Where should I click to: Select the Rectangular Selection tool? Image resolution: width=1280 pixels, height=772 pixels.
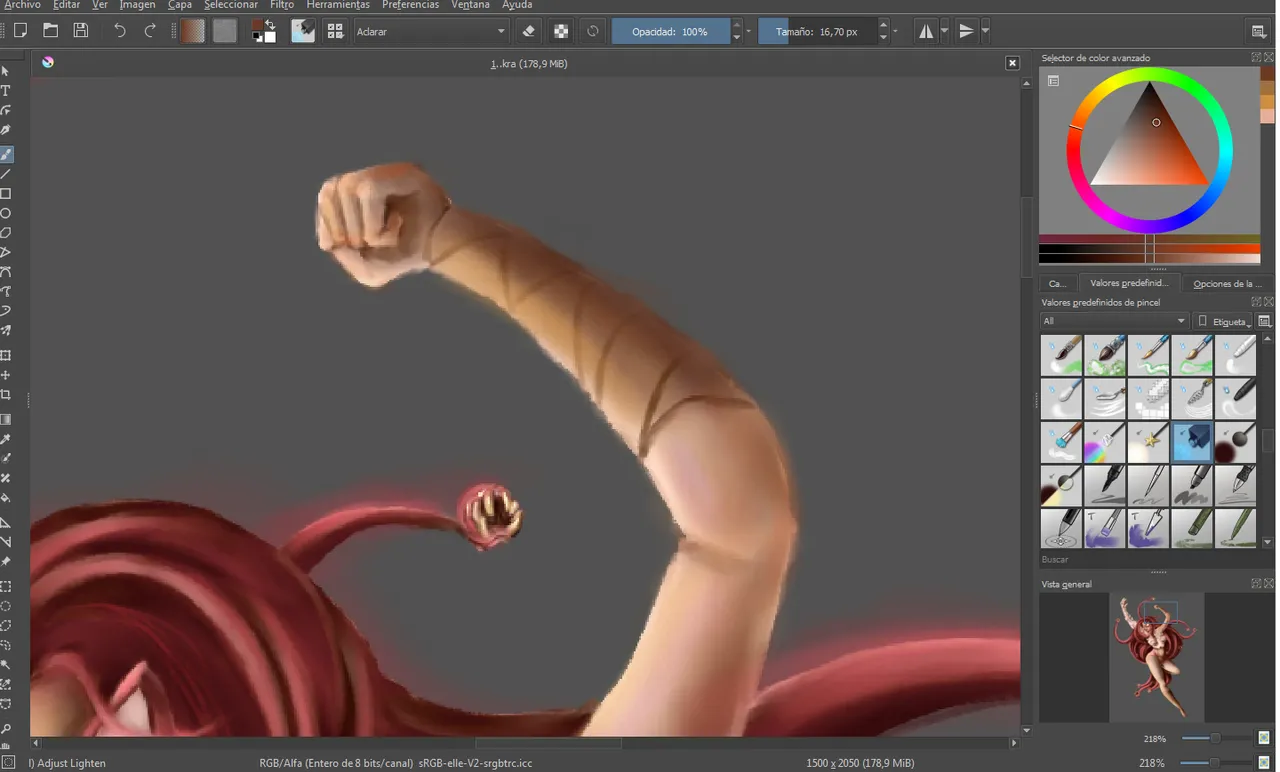click(6, 586)
